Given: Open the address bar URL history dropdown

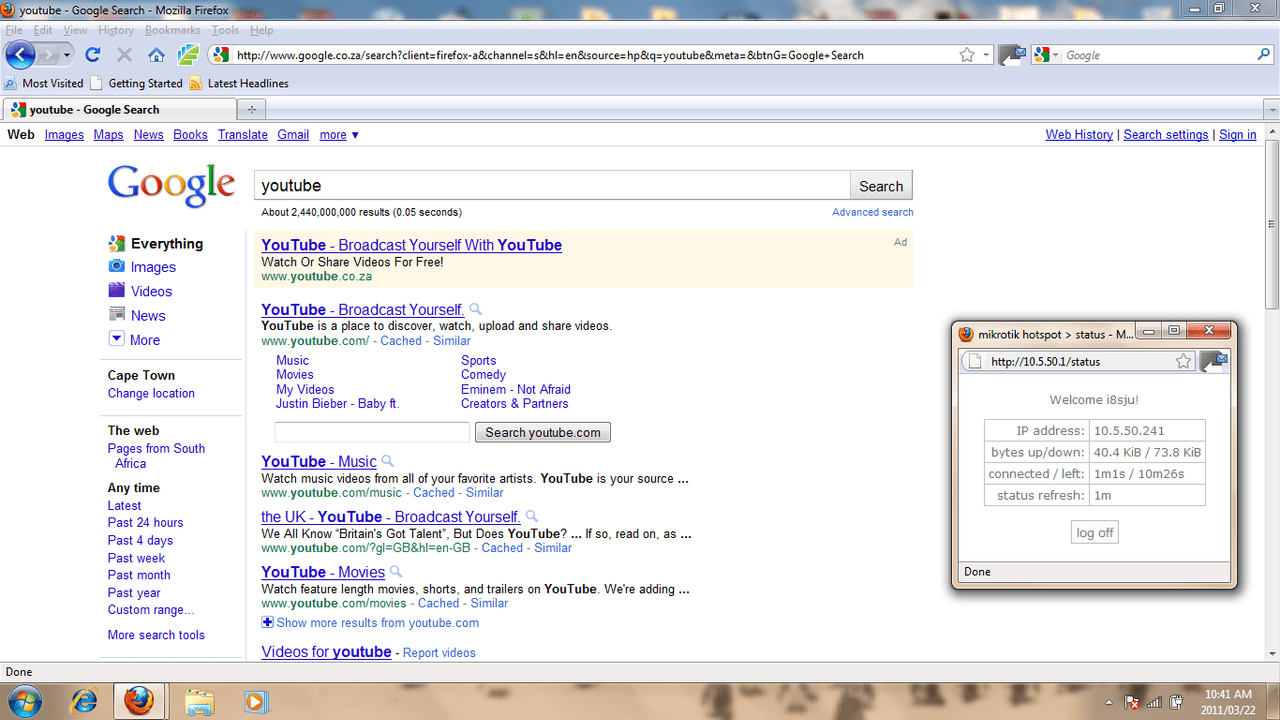Looking at the screenshot, I should (x=986, y=55).
